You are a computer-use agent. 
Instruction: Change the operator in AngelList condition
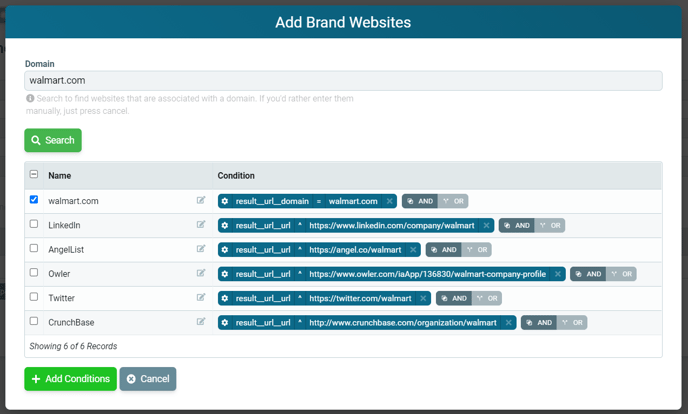(300, 250)
